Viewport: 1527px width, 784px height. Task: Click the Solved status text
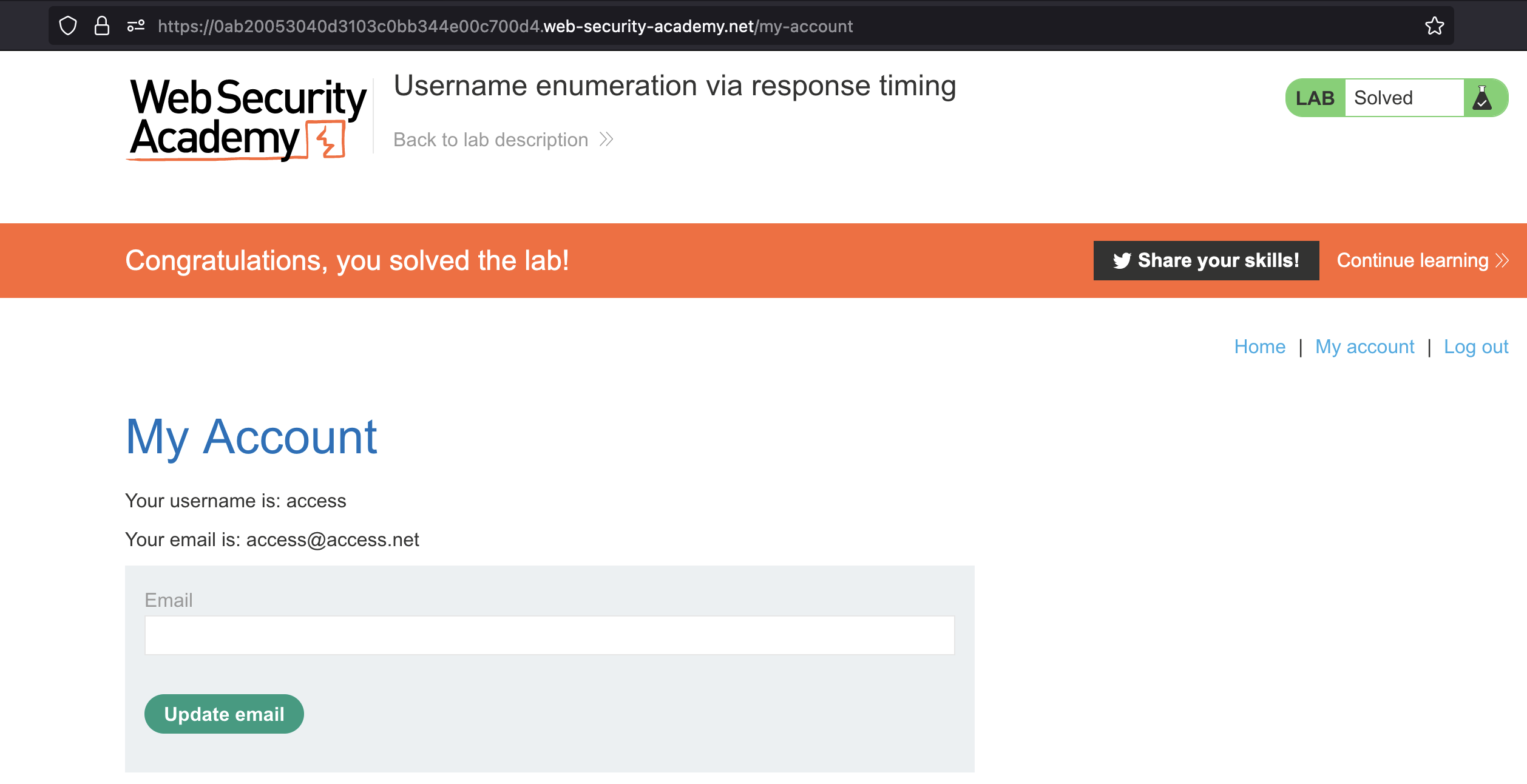(x=1383, y=98)
